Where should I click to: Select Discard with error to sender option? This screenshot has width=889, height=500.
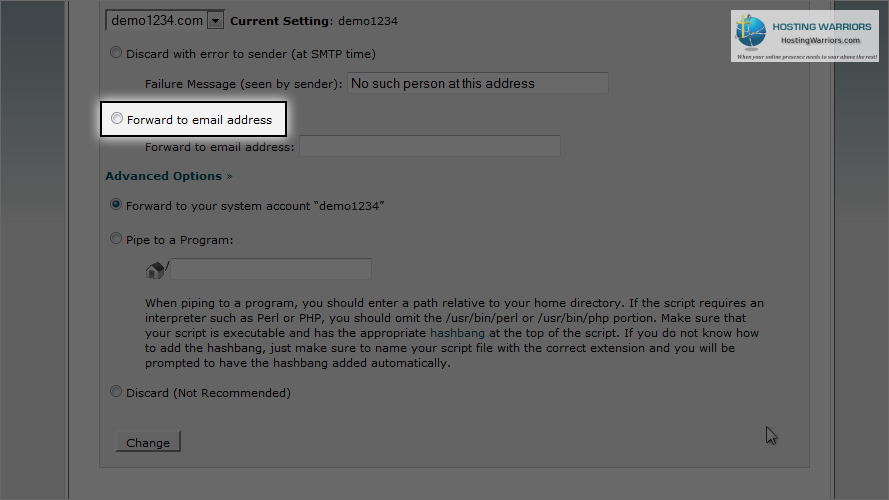(116, 53)
